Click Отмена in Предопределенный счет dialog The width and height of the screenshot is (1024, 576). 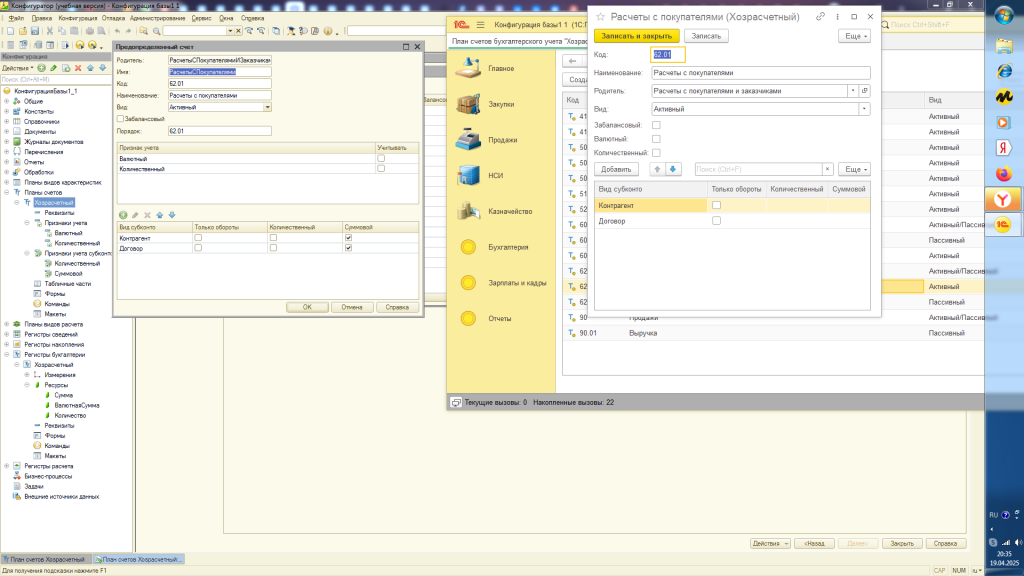point(351,307)
